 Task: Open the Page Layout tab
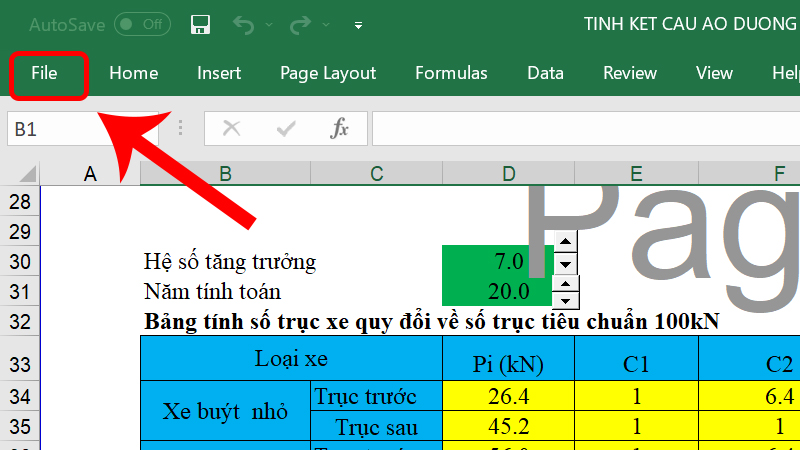(328, 73)
